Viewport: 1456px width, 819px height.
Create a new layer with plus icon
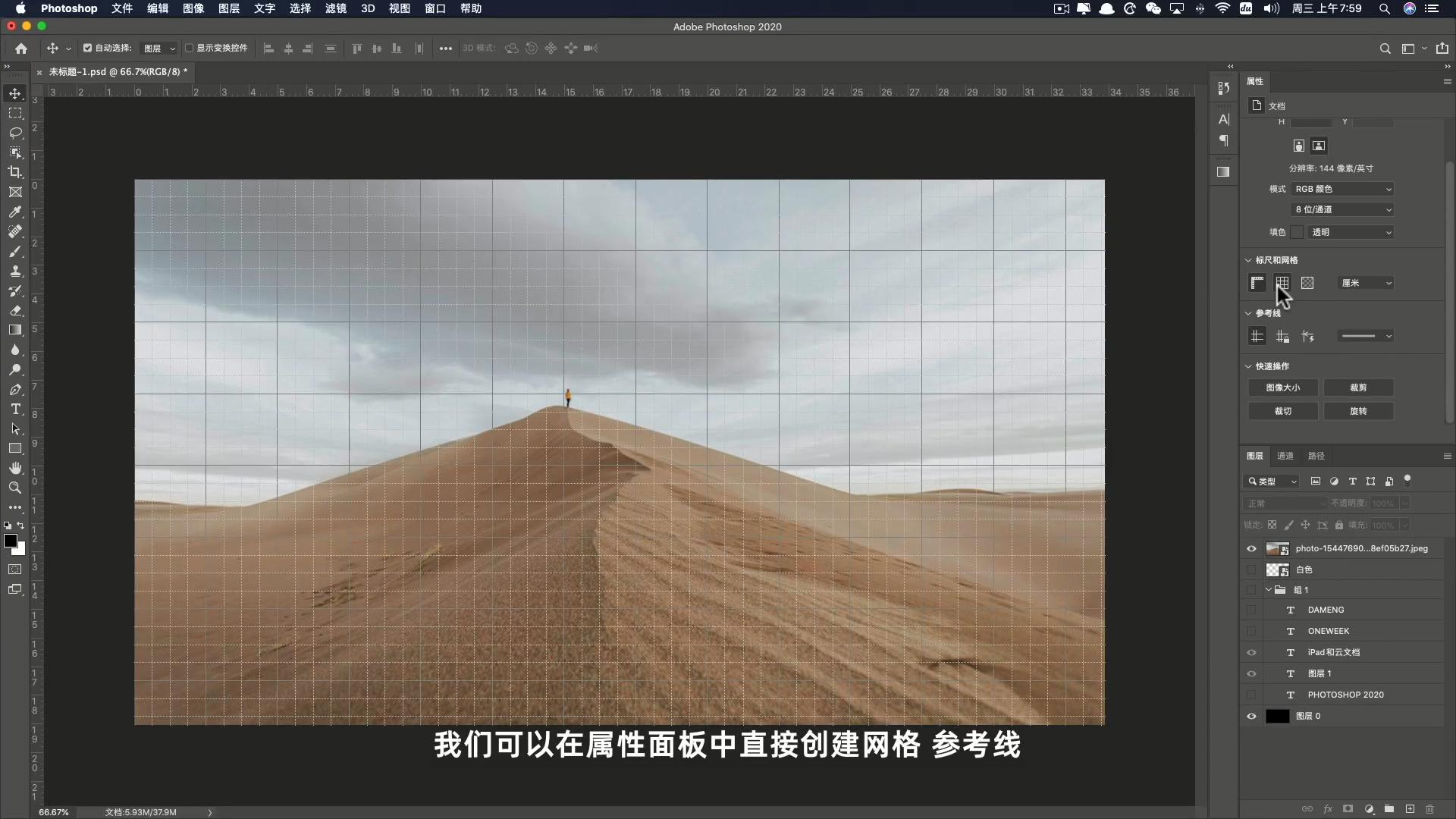[1410, 809]
